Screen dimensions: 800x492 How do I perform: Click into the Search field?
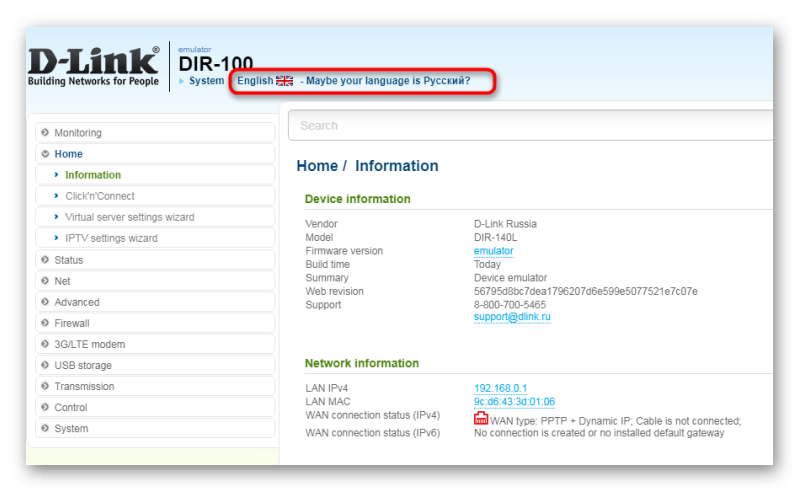point(531,126)
